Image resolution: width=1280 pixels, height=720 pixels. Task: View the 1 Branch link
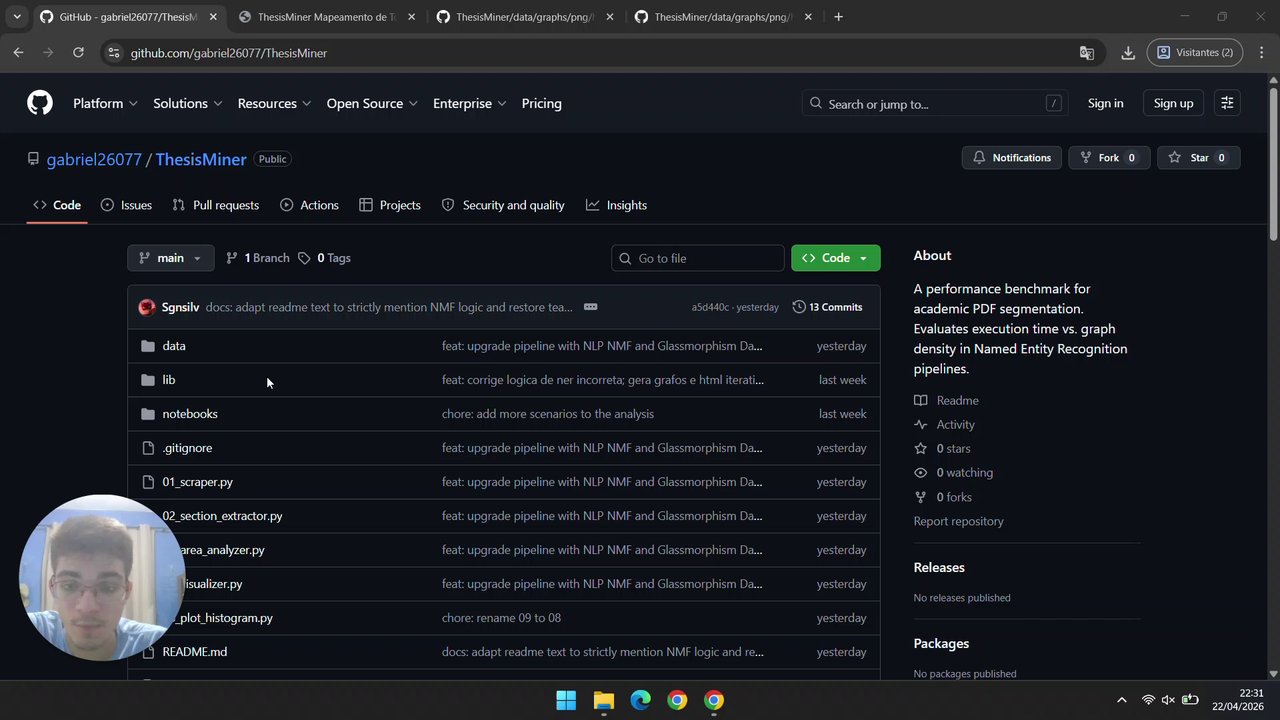click(257, 258)
